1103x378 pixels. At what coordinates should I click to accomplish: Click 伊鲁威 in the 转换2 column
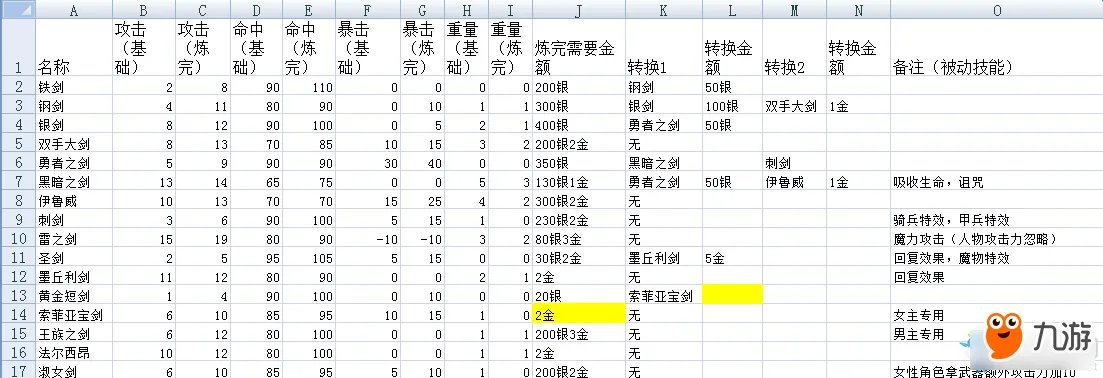coord(794,183)
